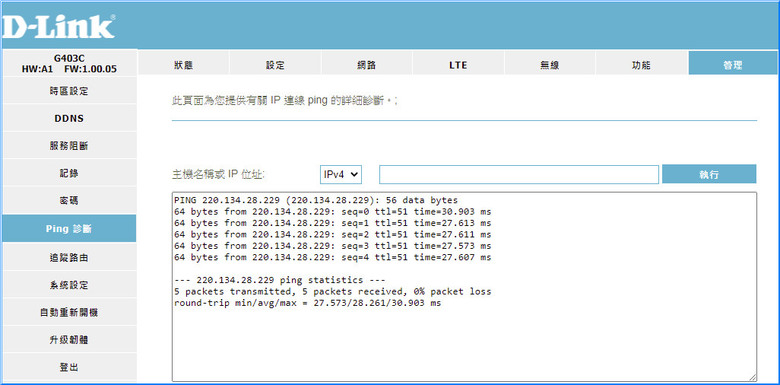Go to 服務阻斷 settings
Image resolution: width=780 pixels, height=385 pixels.
(69, 146)
